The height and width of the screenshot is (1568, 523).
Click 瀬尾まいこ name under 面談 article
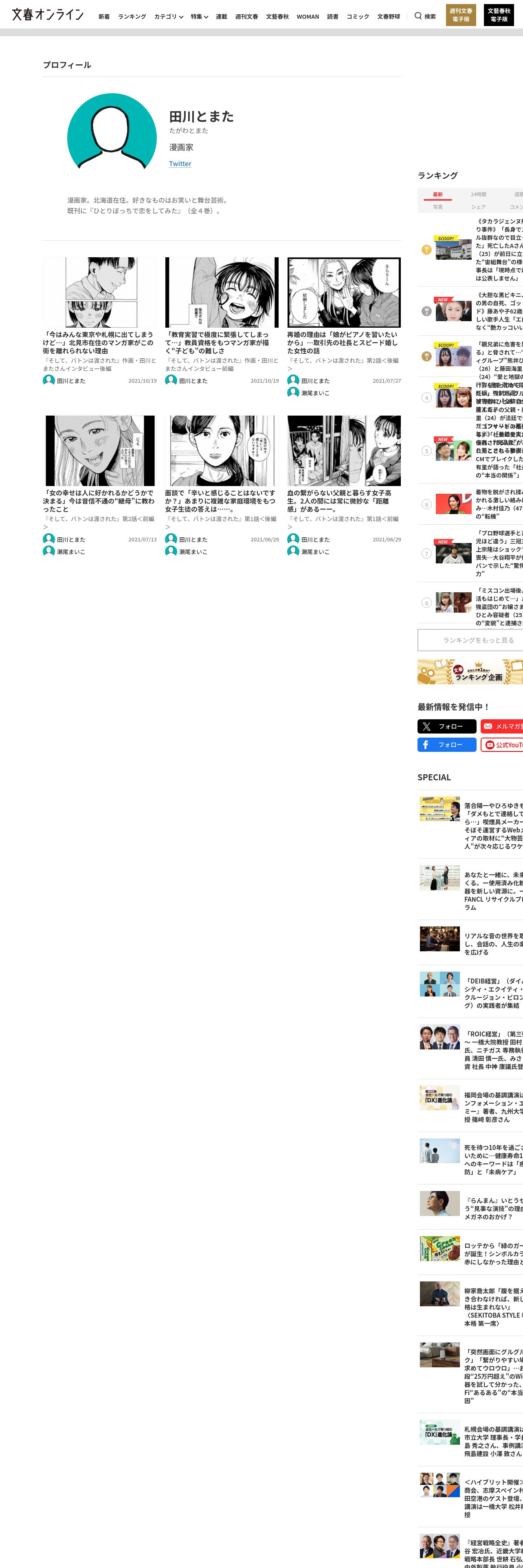193,552
